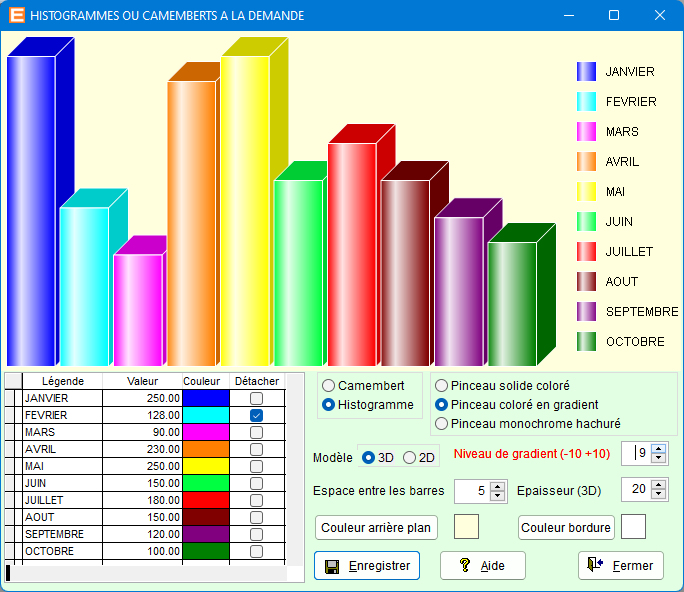Click the Légende column header
The height and width of the screenshot is (592, 684).
(62, 381)
